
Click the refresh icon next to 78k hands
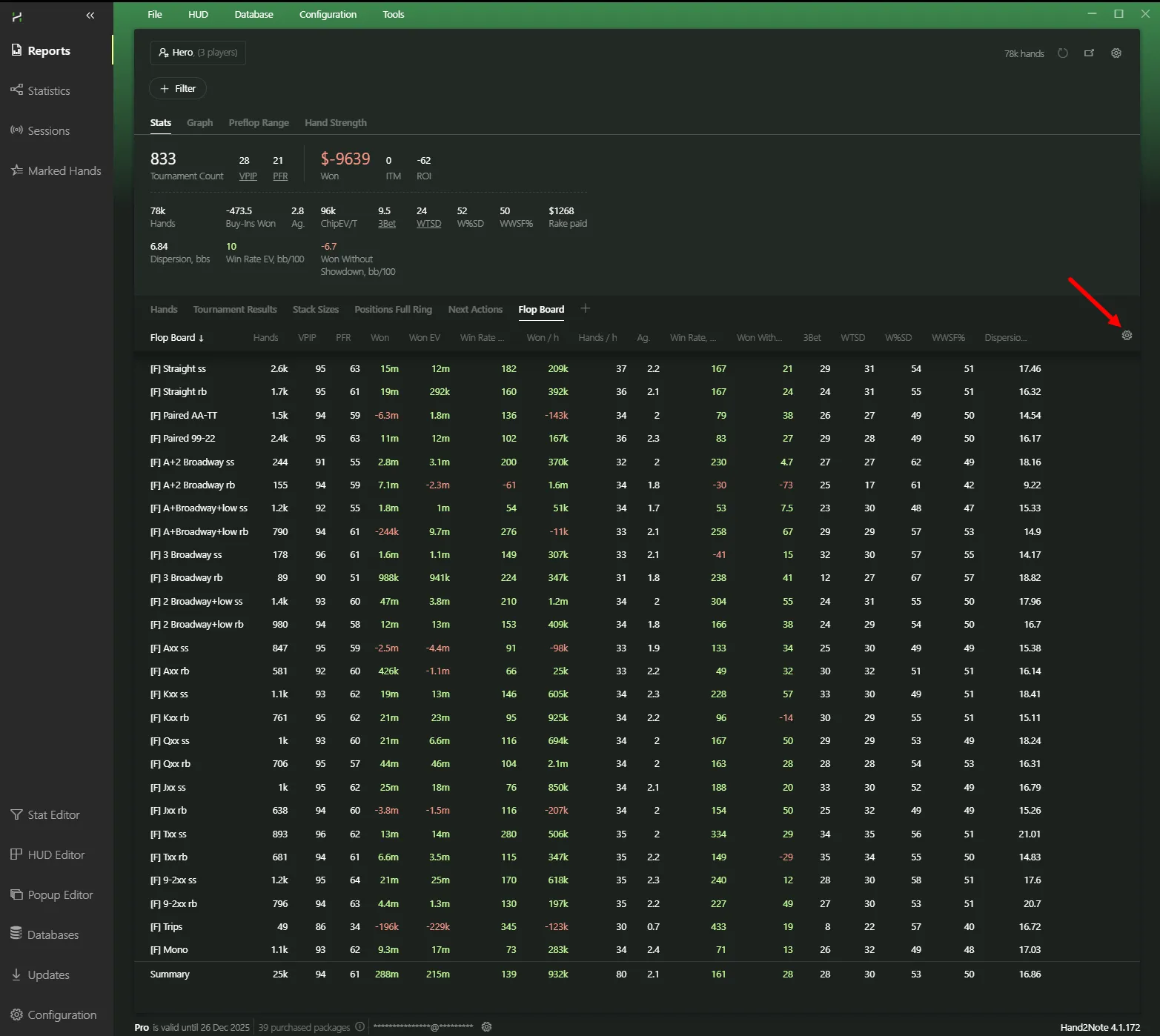pyautogui.click(x=1062, y=53)
